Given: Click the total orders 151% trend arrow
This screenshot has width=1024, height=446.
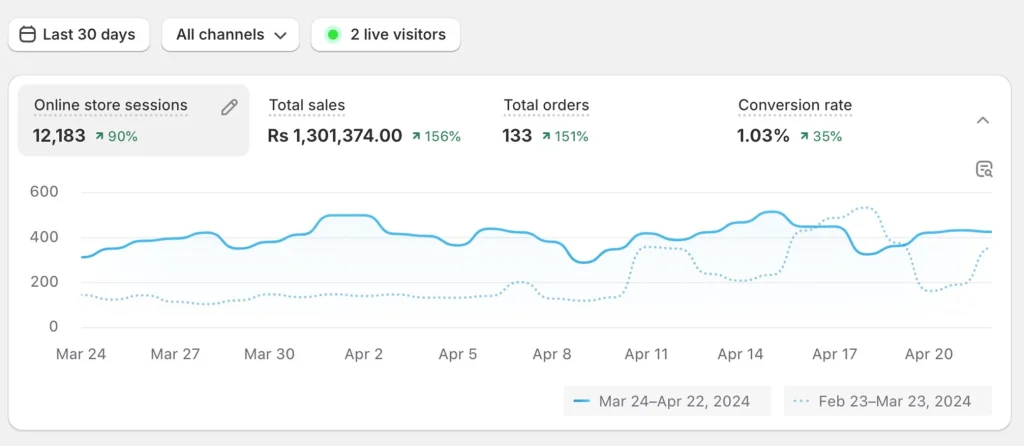Looking at the screenshot, I should pyautogui.click(x=547, y=136).
